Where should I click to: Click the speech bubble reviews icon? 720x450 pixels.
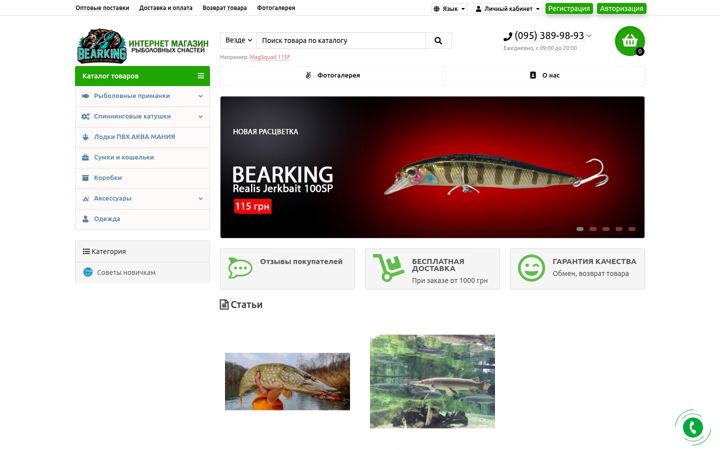pos(240,268)
